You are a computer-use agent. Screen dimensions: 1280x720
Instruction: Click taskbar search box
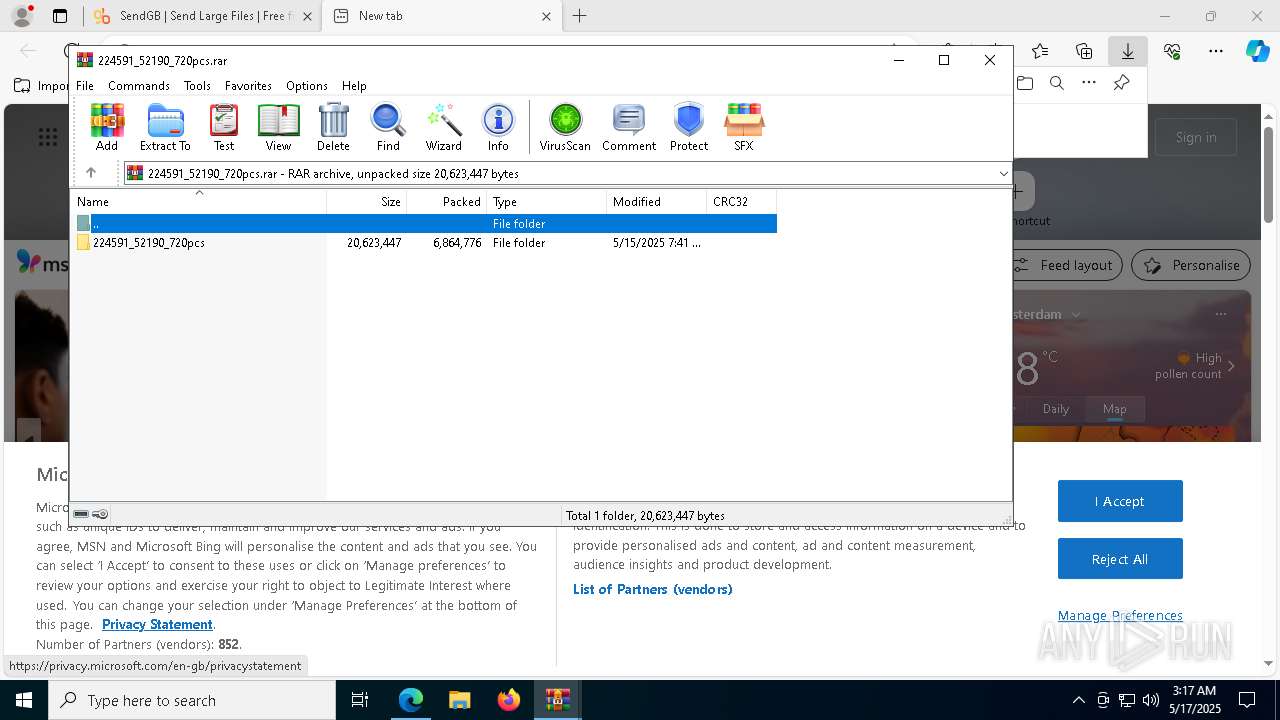192,700
